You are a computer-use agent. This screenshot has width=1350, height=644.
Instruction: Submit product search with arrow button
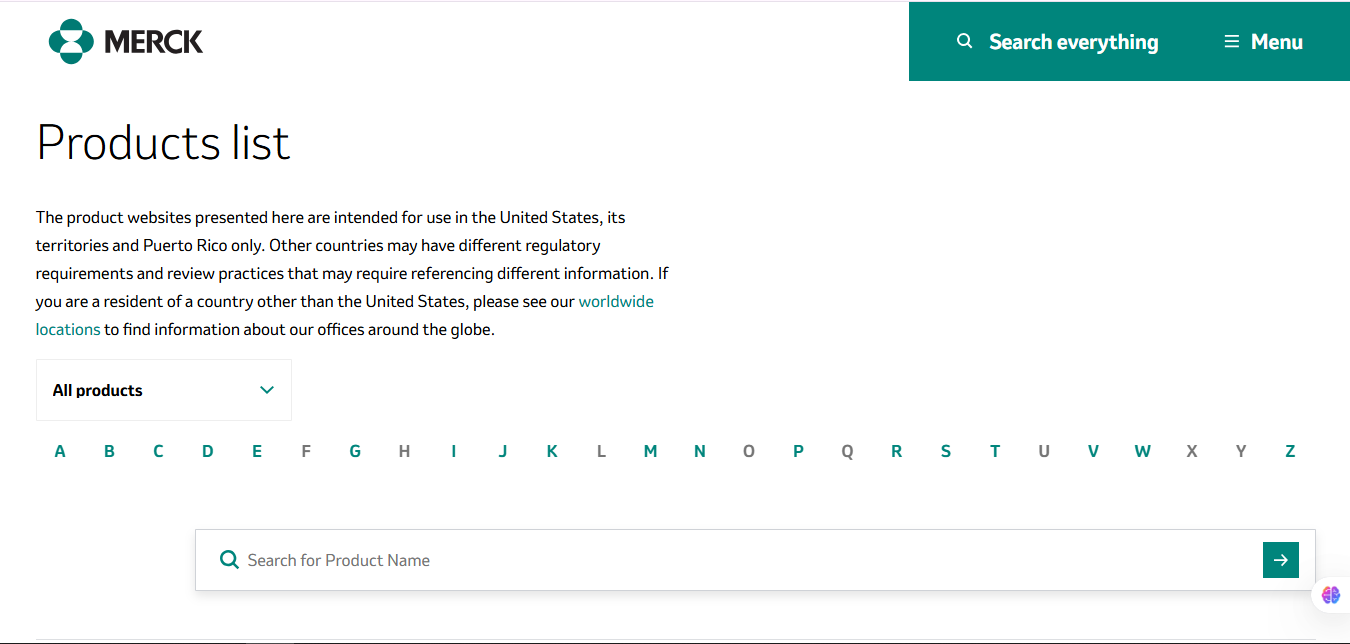[1281, 560]
